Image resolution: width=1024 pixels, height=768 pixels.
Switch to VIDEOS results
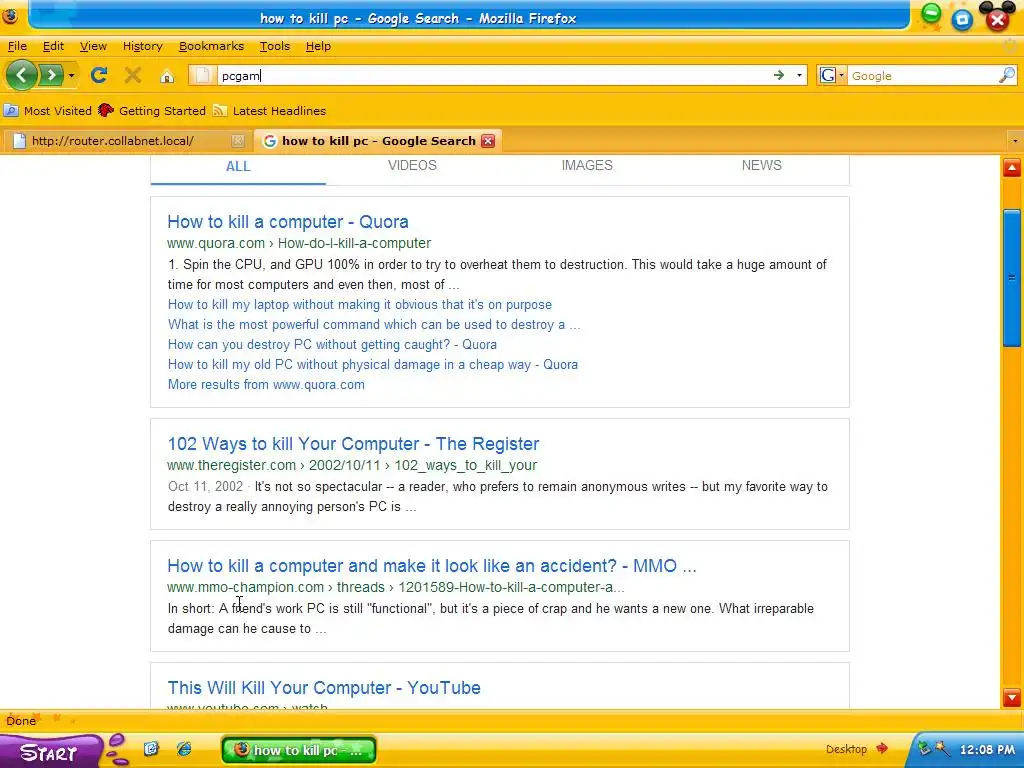point(412,165)
